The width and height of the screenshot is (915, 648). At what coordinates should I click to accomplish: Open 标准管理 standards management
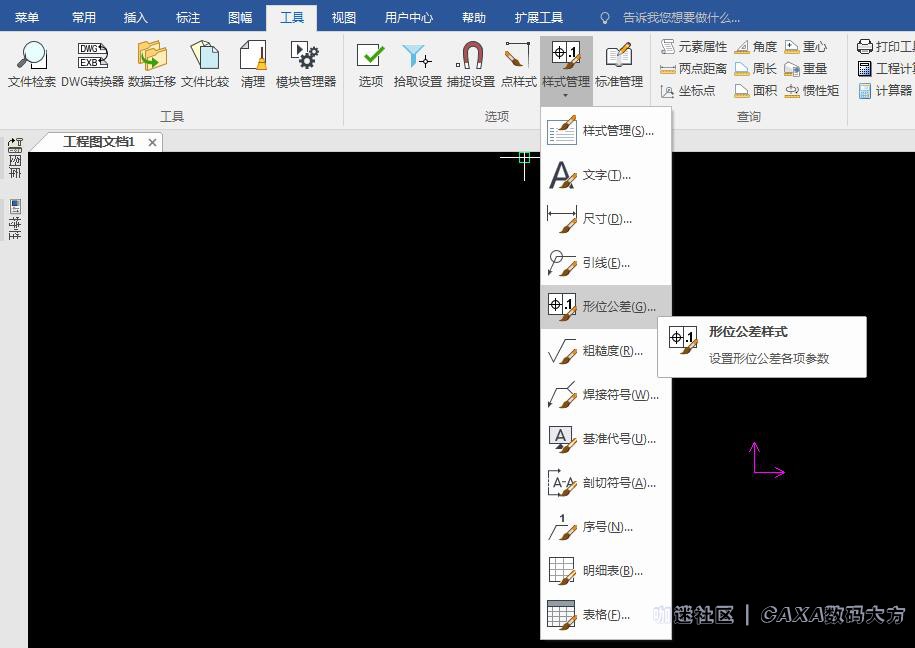point(619,64)
